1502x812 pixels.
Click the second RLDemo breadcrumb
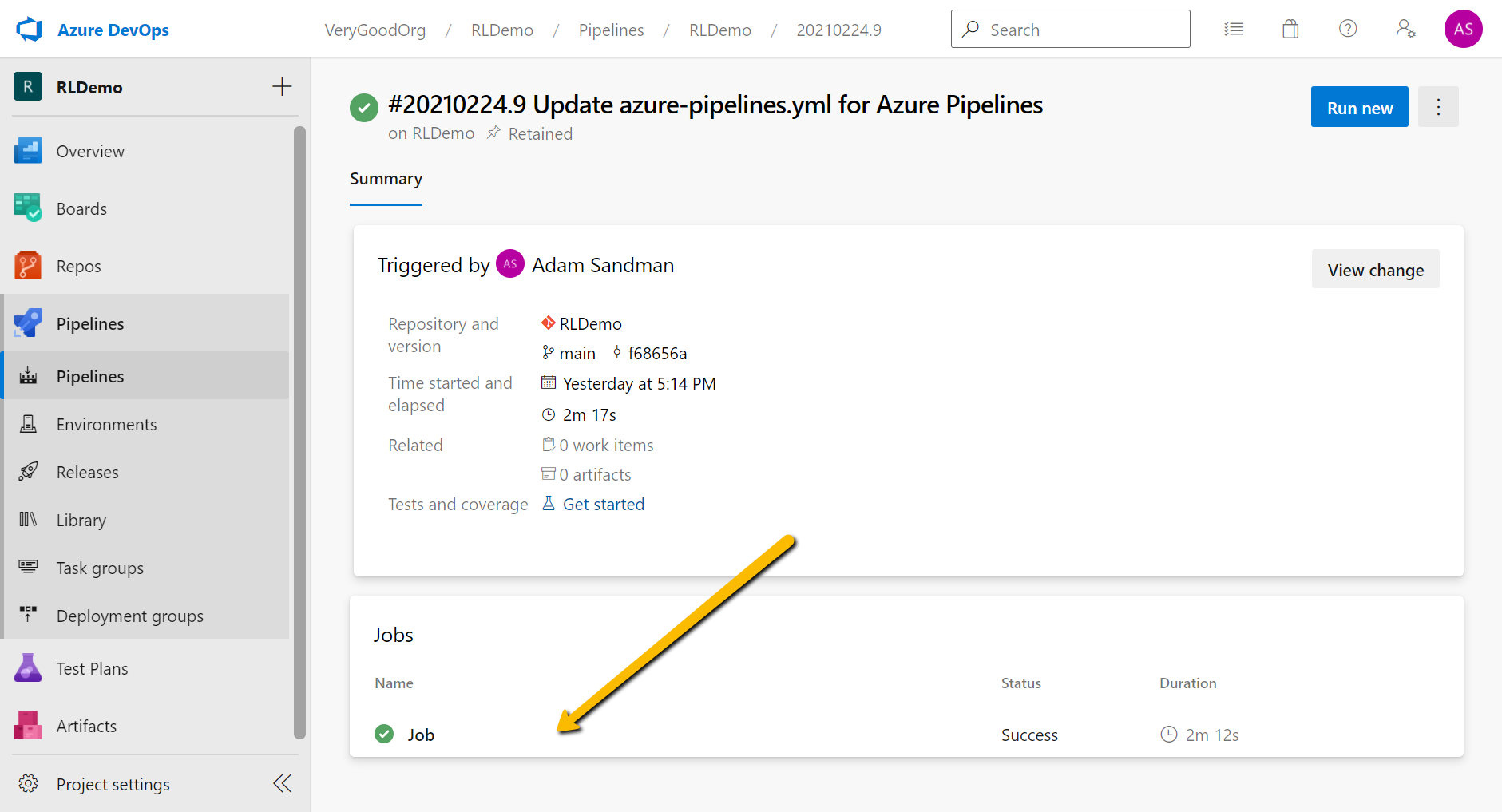click(720, 30)
